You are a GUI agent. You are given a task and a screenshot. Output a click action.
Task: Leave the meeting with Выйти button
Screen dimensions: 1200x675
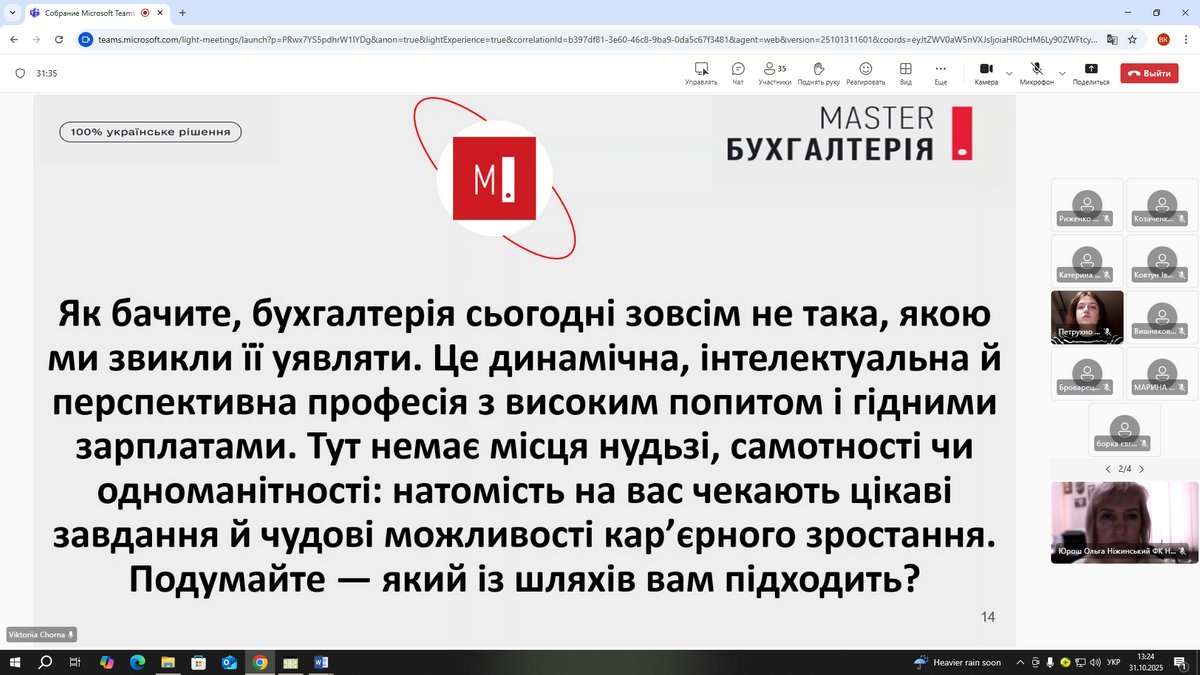[1149, 73]
